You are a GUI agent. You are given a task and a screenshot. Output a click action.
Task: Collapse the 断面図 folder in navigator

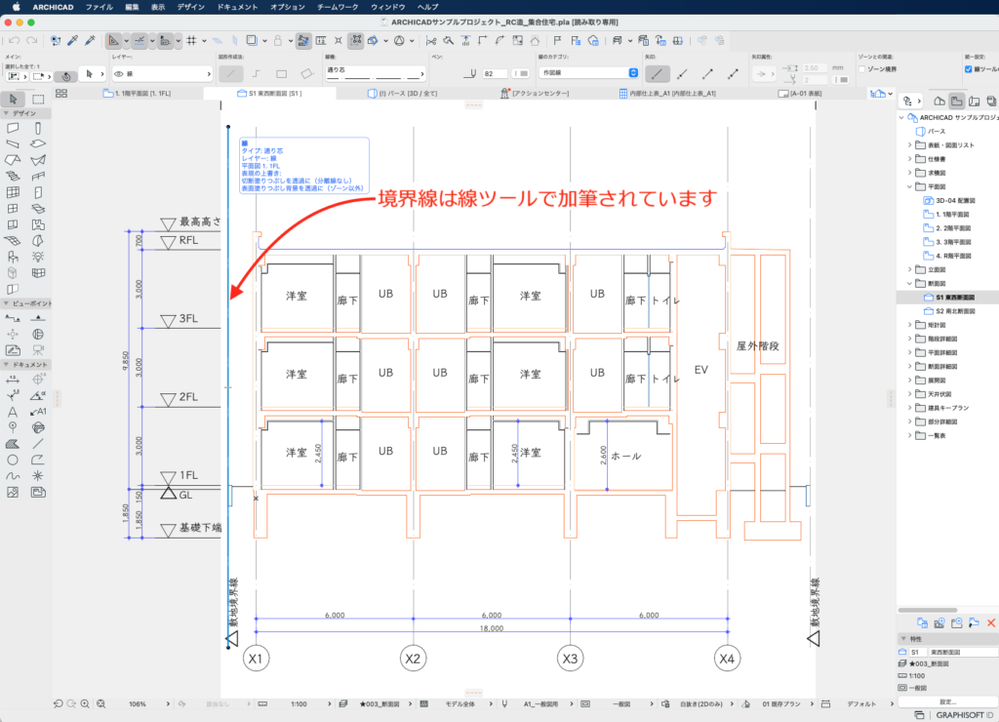click(909, 284)
